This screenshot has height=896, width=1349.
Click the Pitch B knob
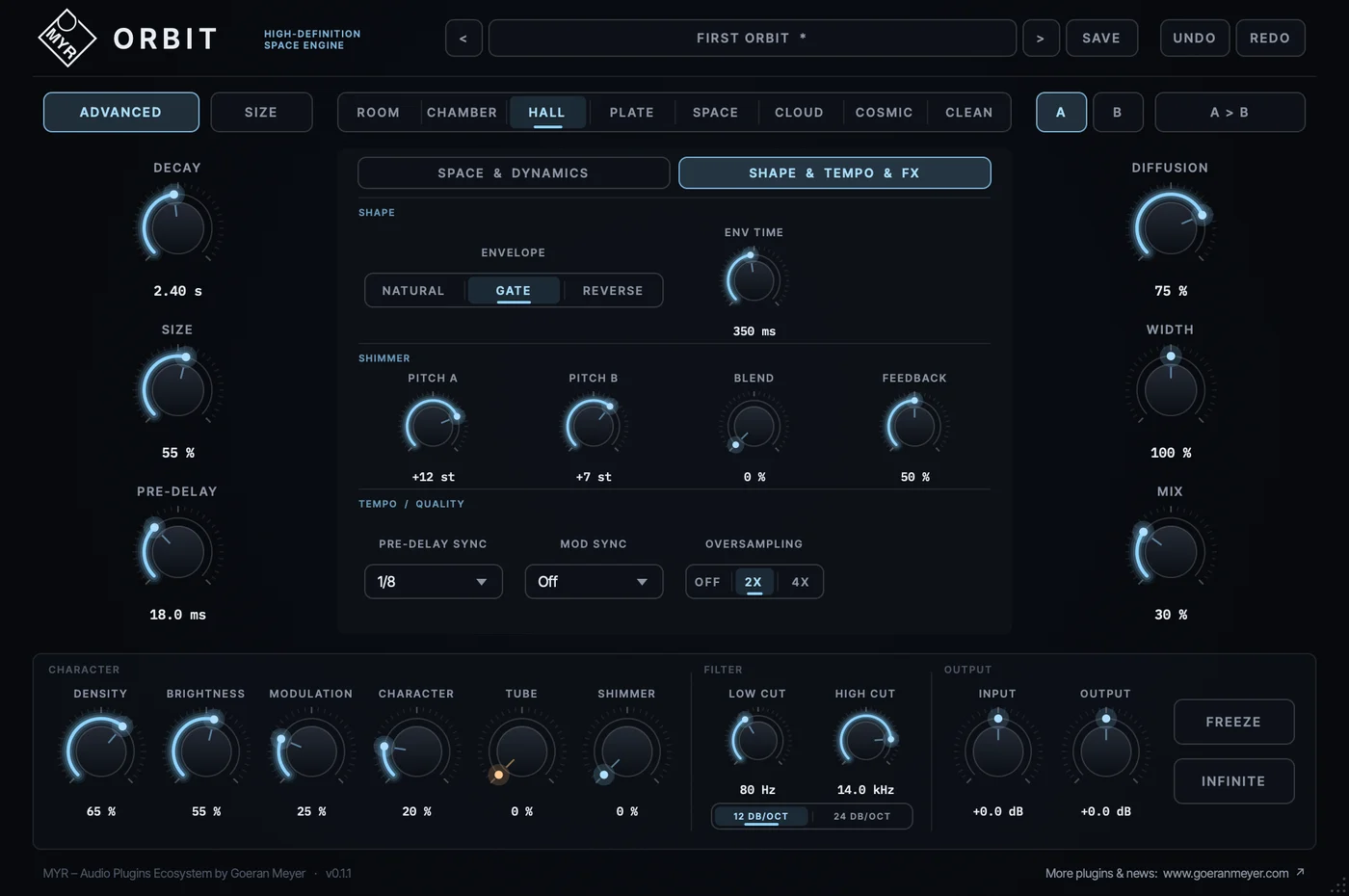pyautogui.click(x=593, y=426)
